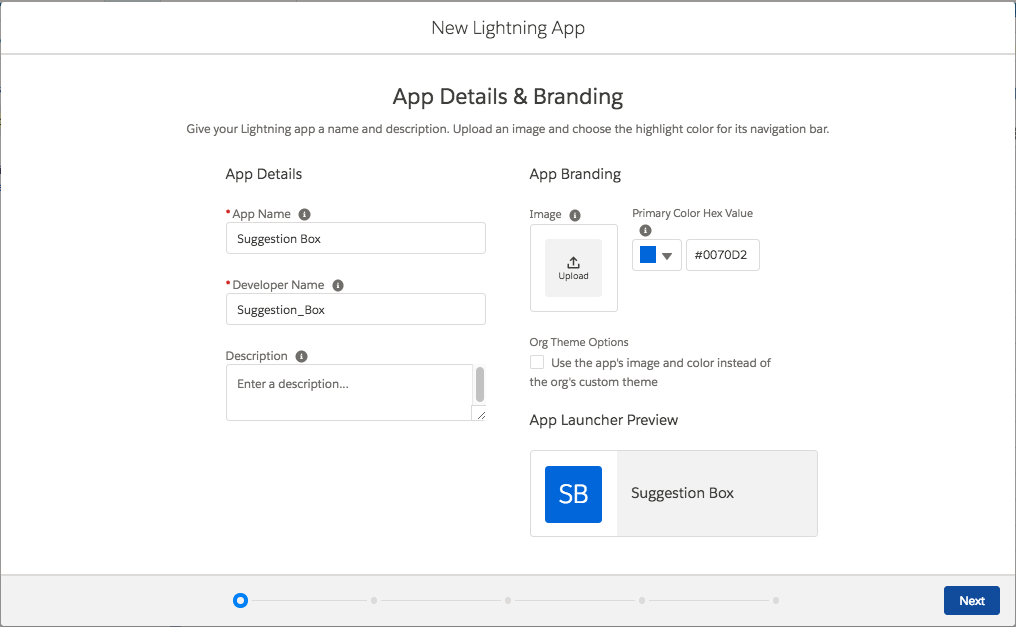Open the App Name help tooltip
Image resolution: width=1016 pixels, height=627 pixels.
point(305,213)
